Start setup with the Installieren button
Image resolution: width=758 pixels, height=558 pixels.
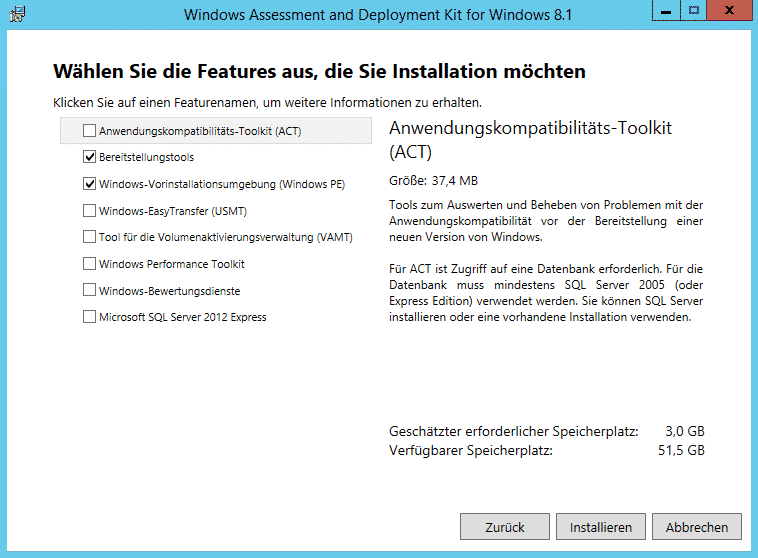point(600,527)
